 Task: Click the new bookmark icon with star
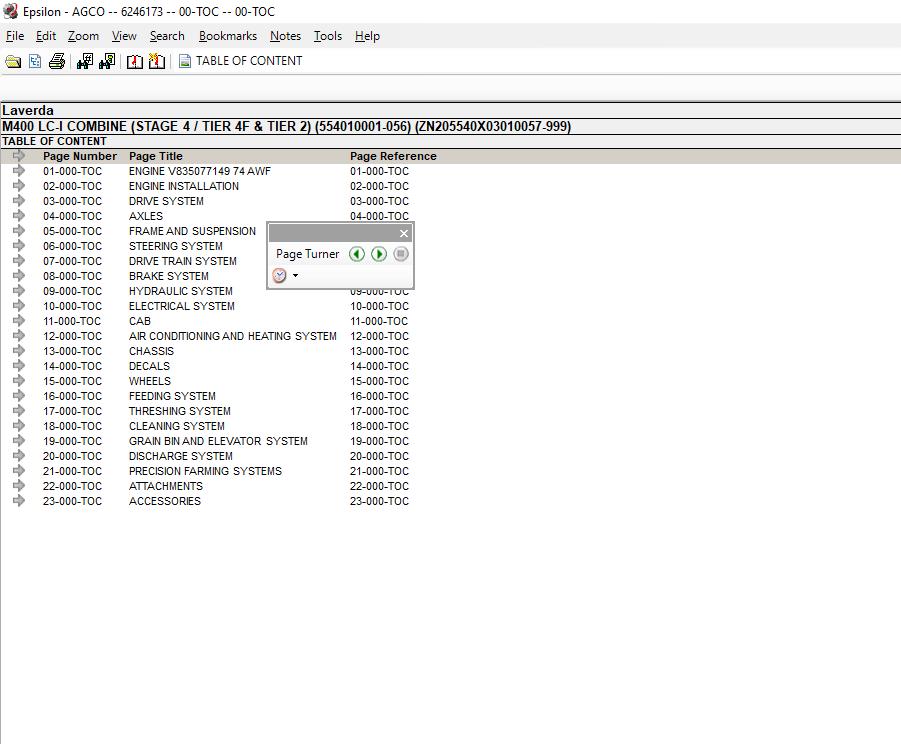pos(156,61)
